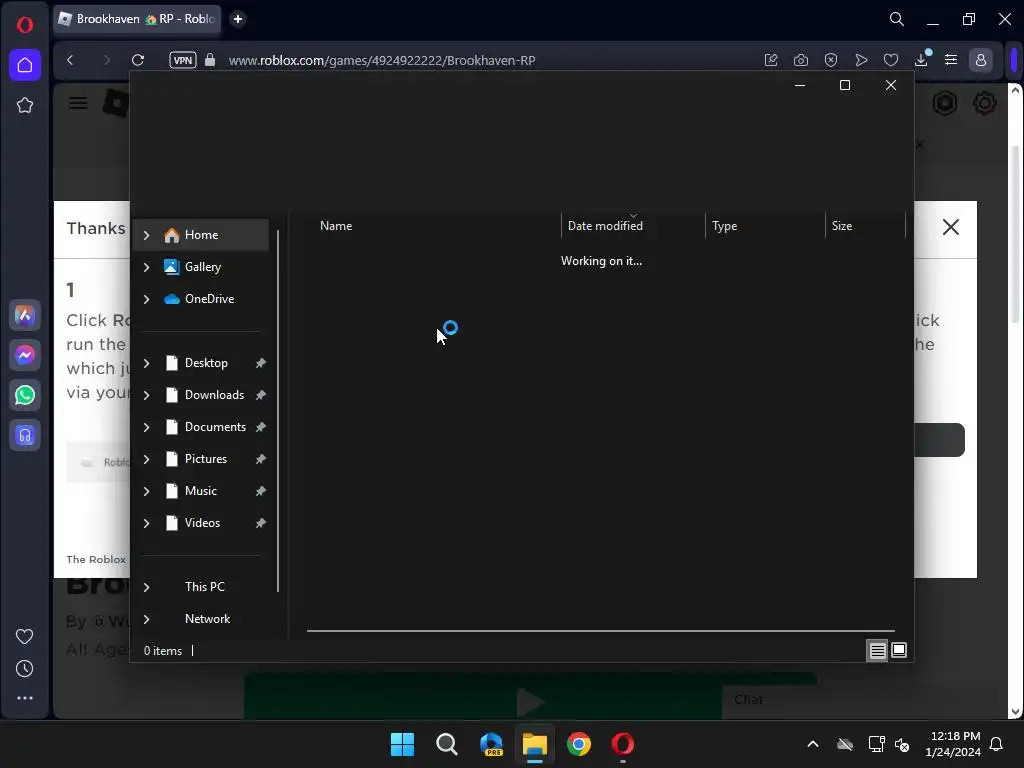This screenshot has height=768, width=1024.
Task: Search tabs with magnifier icon
Action: (x=897, y=19)
